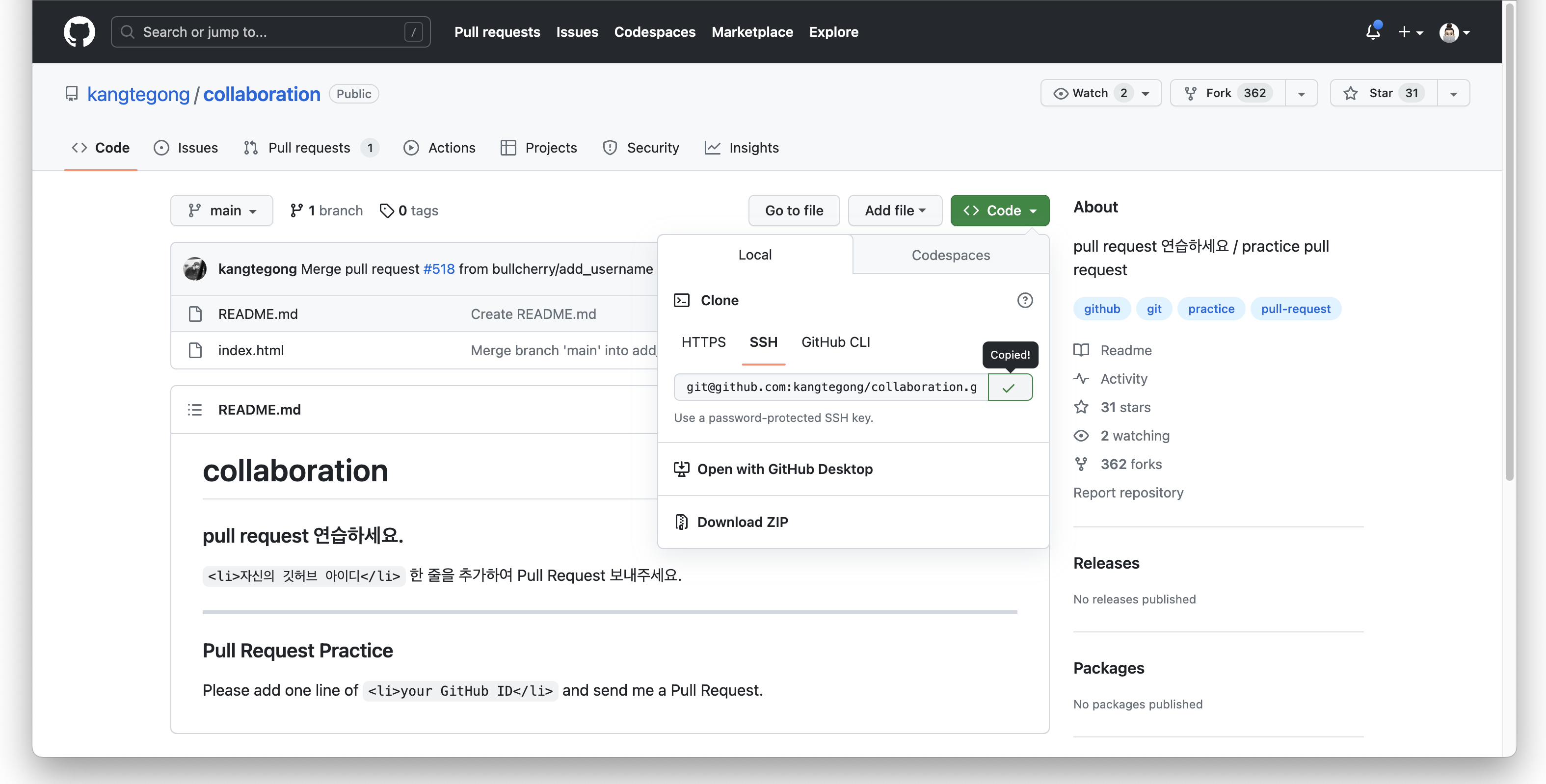Expand the Fork options dropdown arrow
The height and width of the screenshot is (784, 1546).
click(1301, 93)
